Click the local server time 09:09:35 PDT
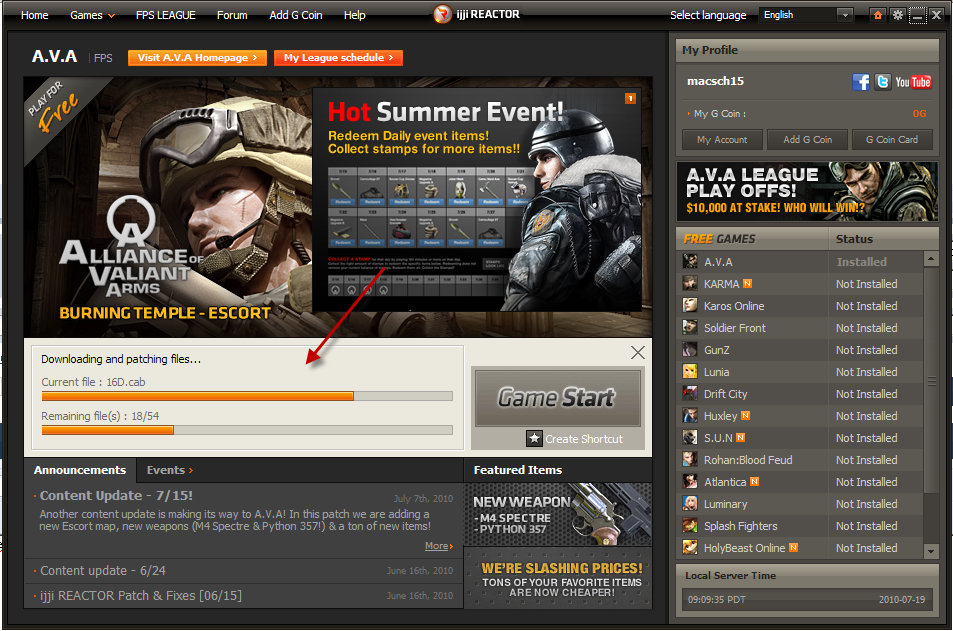This screenshot has height=631, width=953. click(x=717, y=599)
